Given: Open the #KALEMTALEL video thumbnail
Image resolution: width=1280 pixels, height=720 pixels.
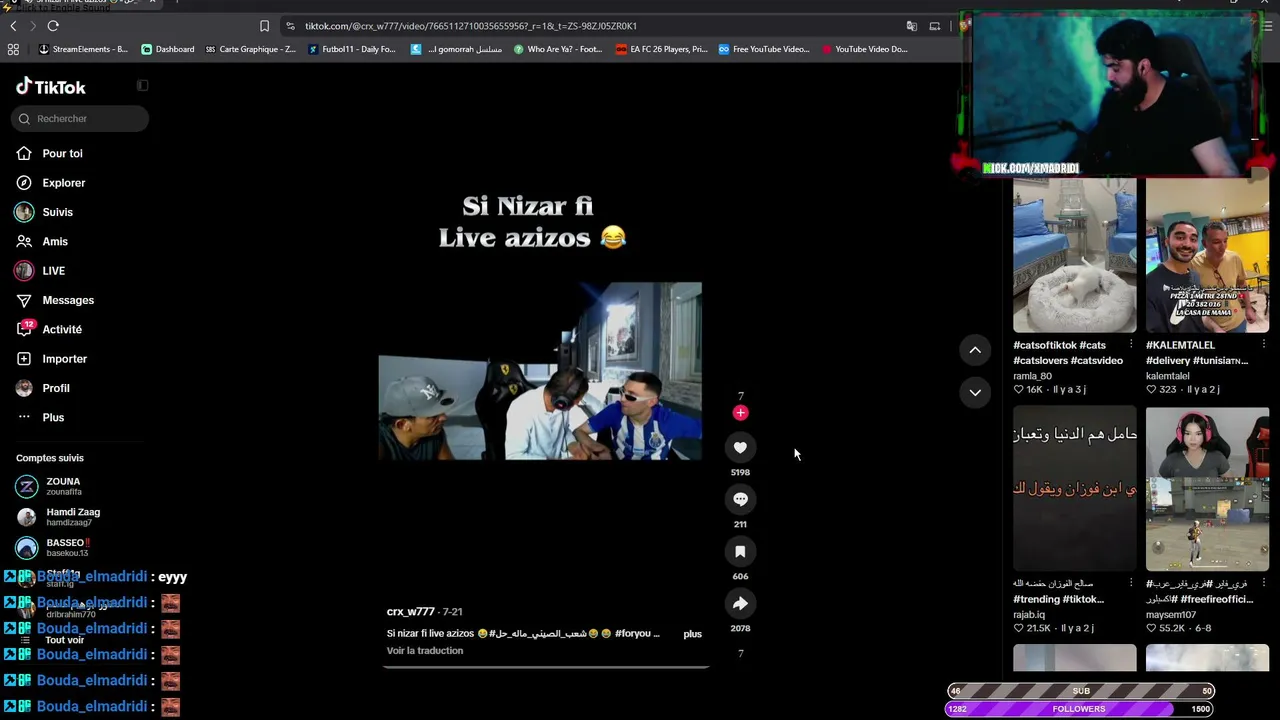Looking at the screenshot, I should (x=1207, y=256).
